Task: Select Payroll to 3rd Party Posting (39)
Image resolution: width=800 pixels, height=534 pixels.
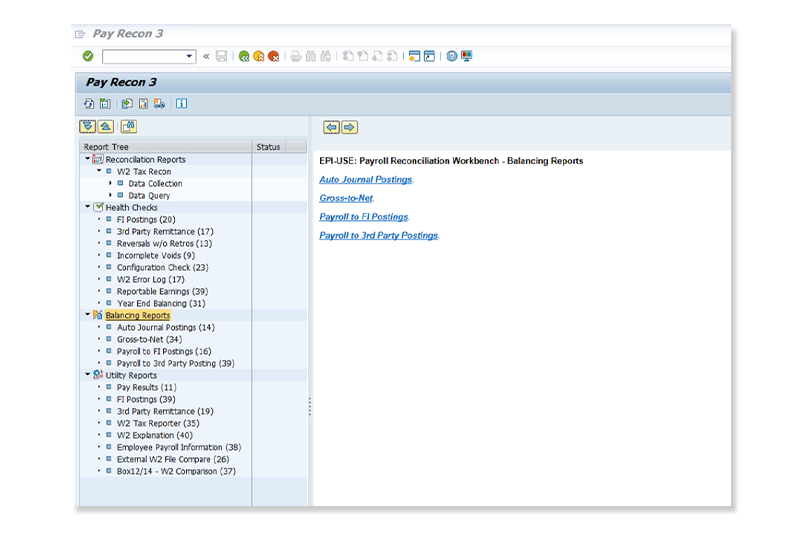Action: coord(176,363)
